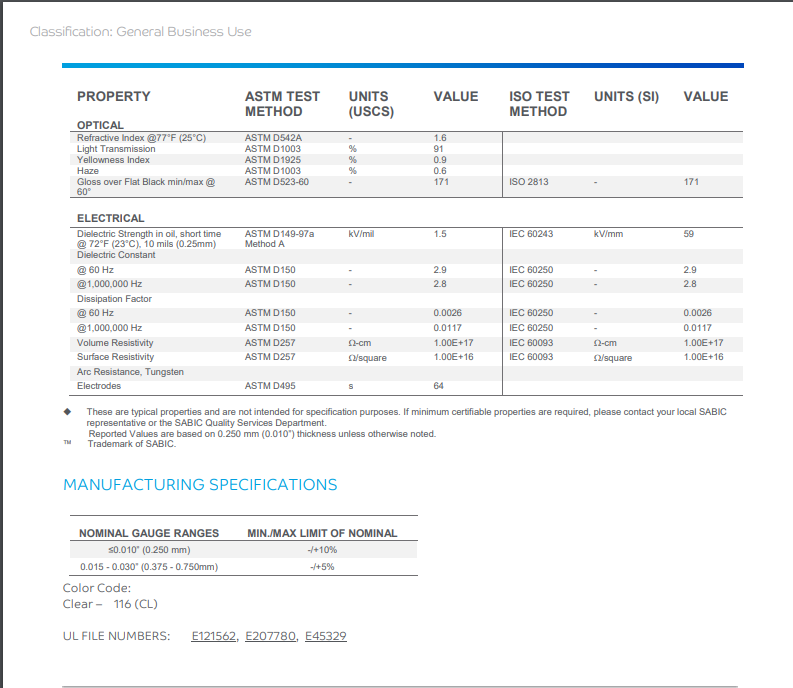793x688 pixels.
Task: Click the IEC 60243 test method entry
Action: click(531, 234)
